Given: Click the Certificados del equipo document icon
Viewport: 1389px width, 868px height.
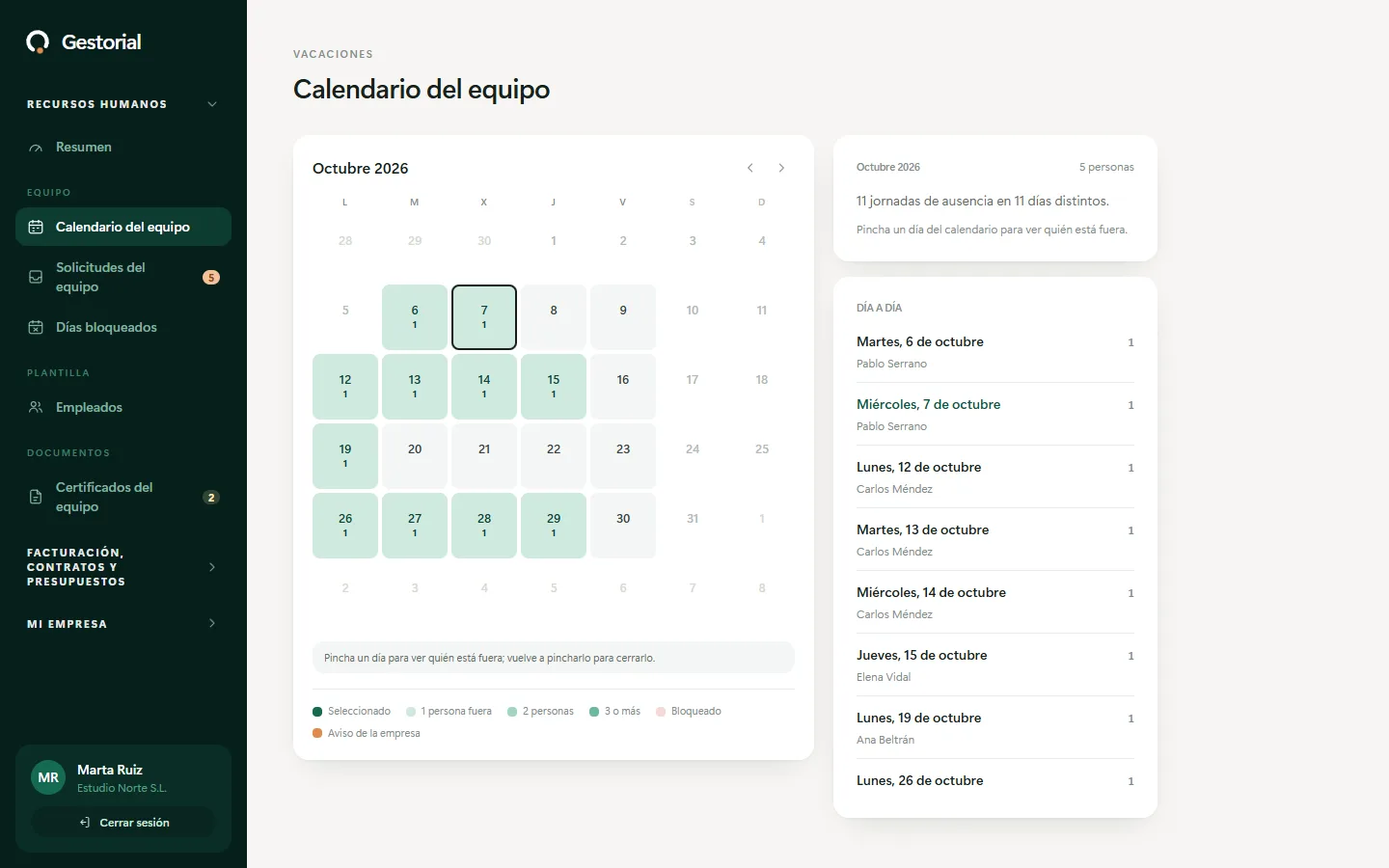Looking at the screenshot, I should (36, 497).
